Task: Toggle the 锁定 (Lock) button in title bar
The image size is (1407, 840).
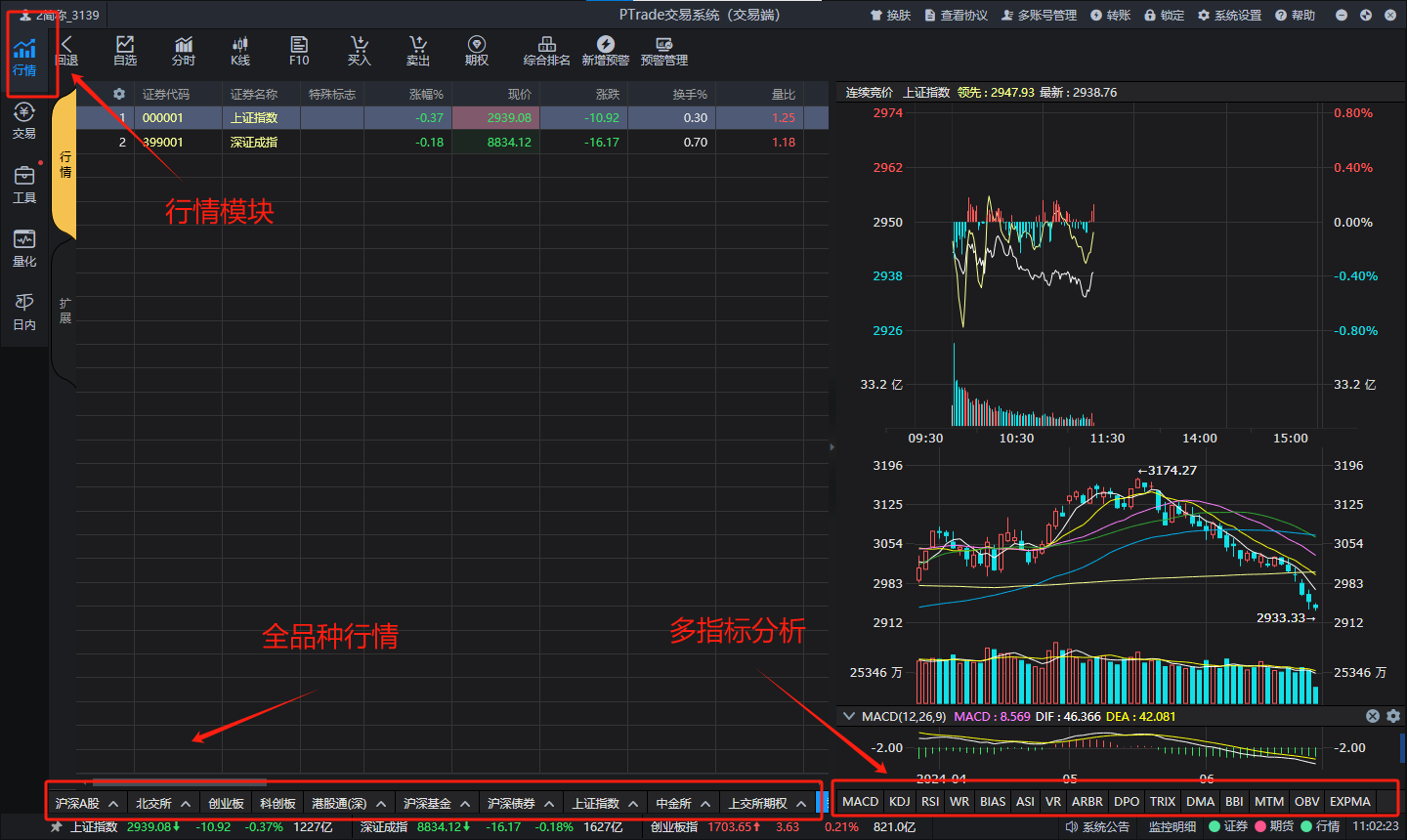Action: pyautogui.click(x=1165, y=15)
